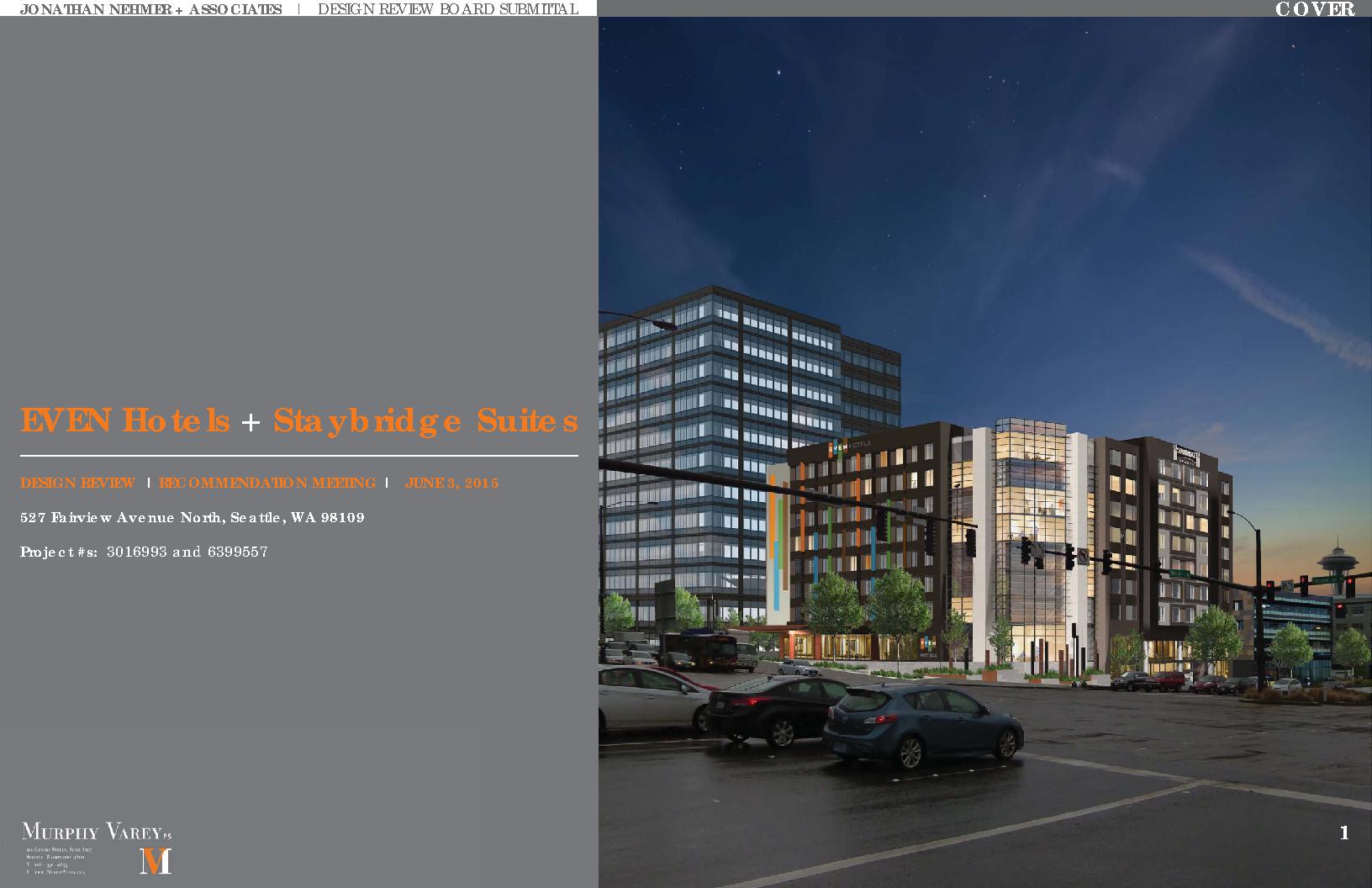Select the address "527 Fairview Avenue North" line
Image resolution: width=1372 pixels, height=888 pixels.
click(193, 517)
